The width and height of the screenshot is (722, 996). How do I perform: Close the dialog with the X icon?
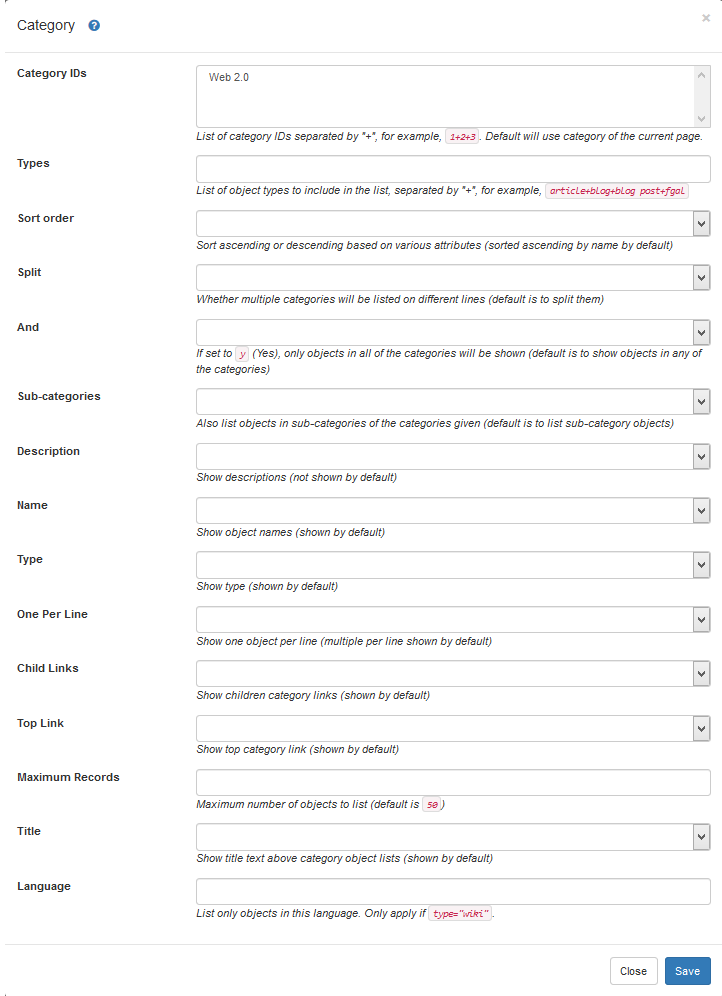click(706, 18)
